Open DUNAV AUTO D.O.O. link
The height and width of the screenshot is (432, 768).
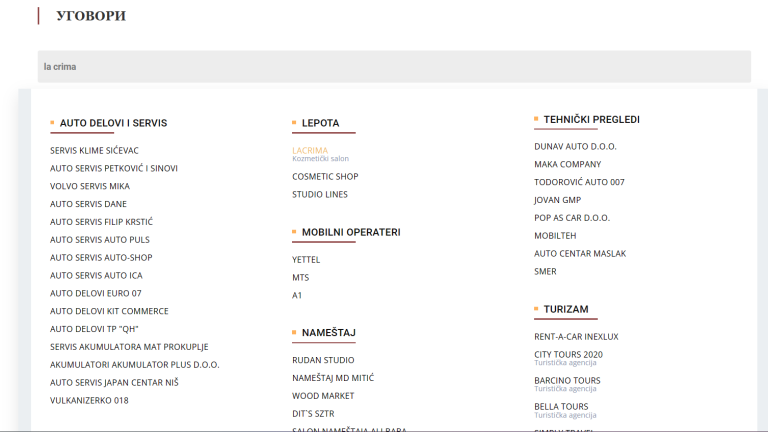pyautogui.click(x=576, y=146)
